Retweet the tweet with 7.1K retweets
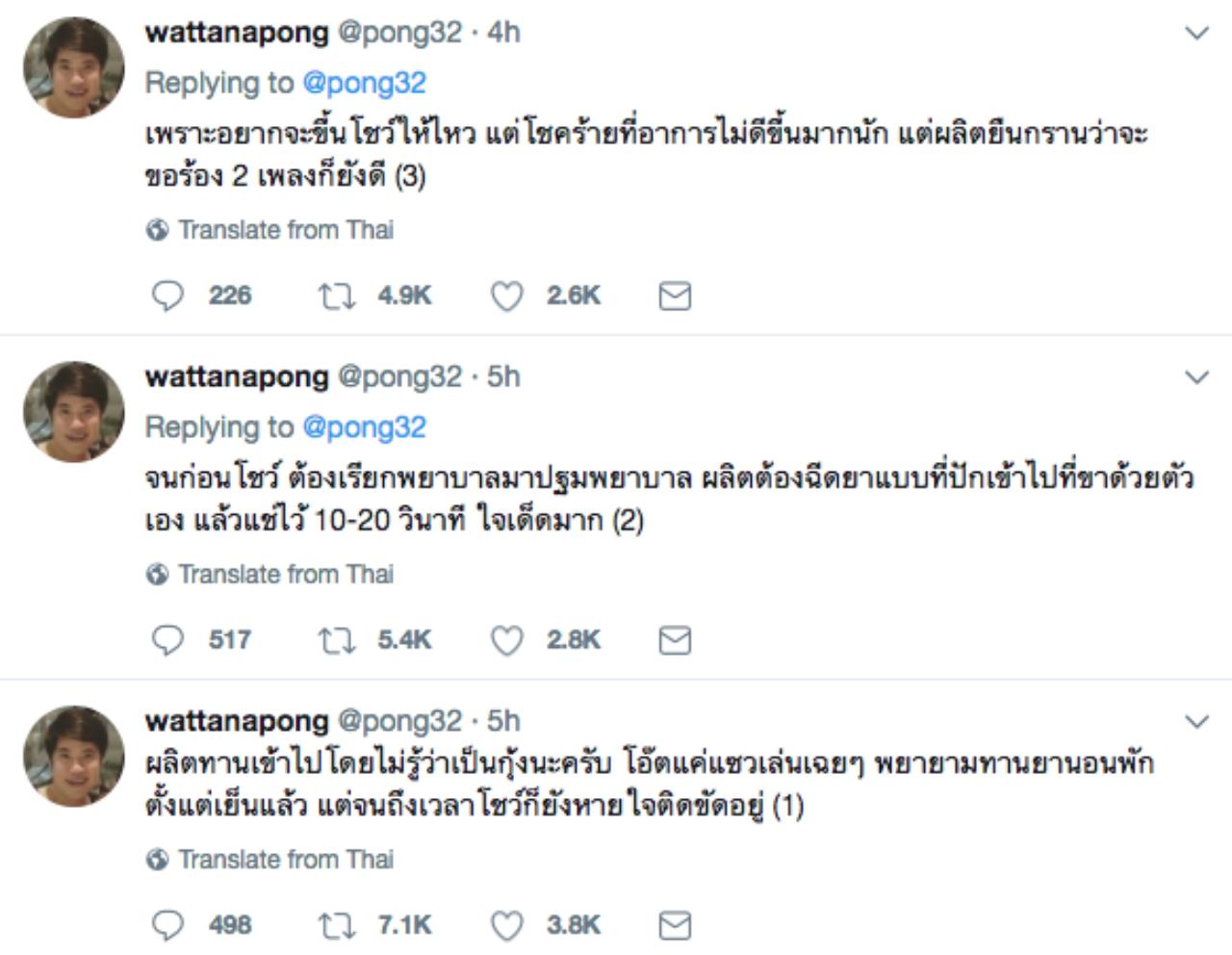This screenshot has width=1232, height=955. [337, 925]
